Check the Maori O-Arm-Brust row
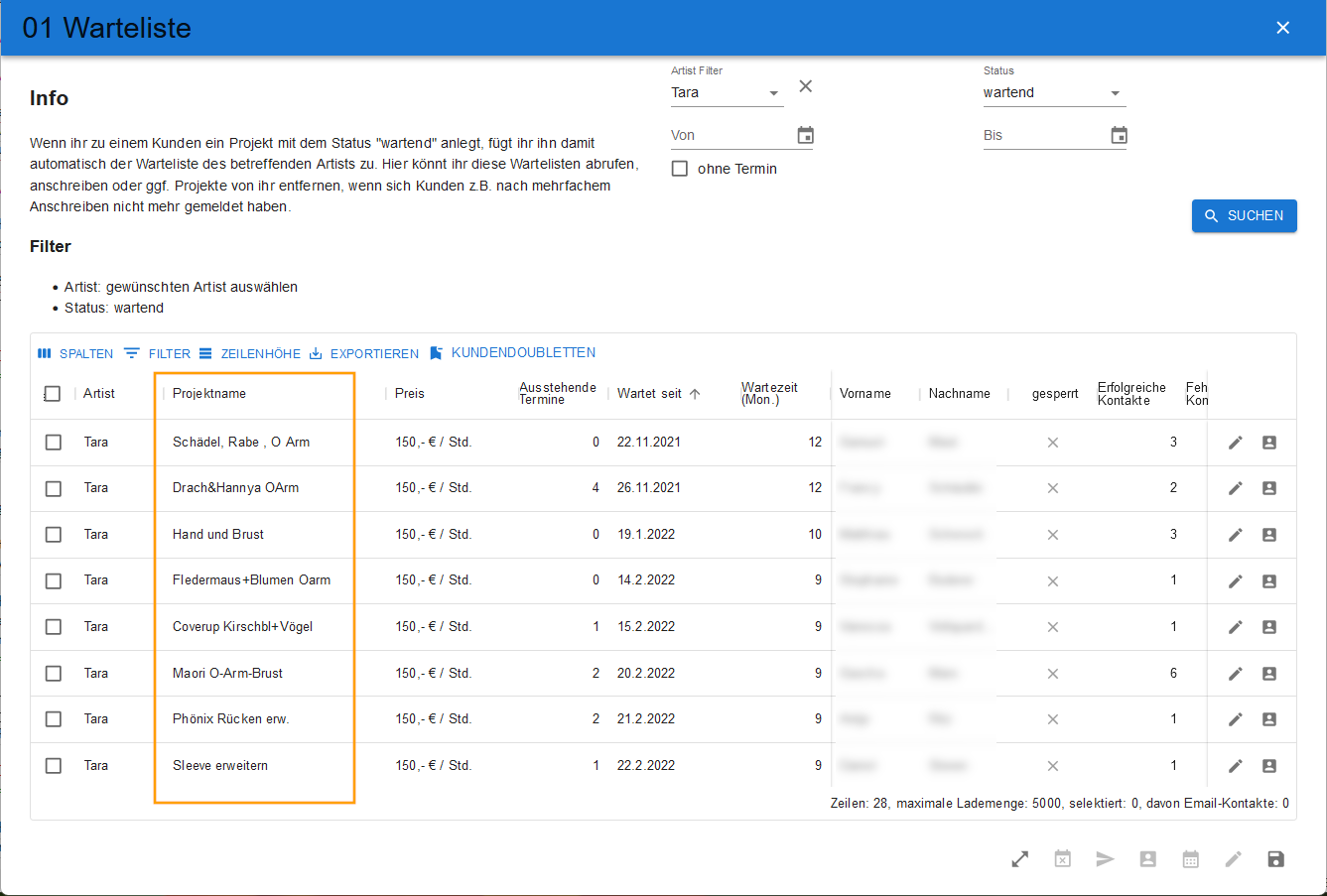The height and width of the screenshot is (896, 1327). [54, 674]
